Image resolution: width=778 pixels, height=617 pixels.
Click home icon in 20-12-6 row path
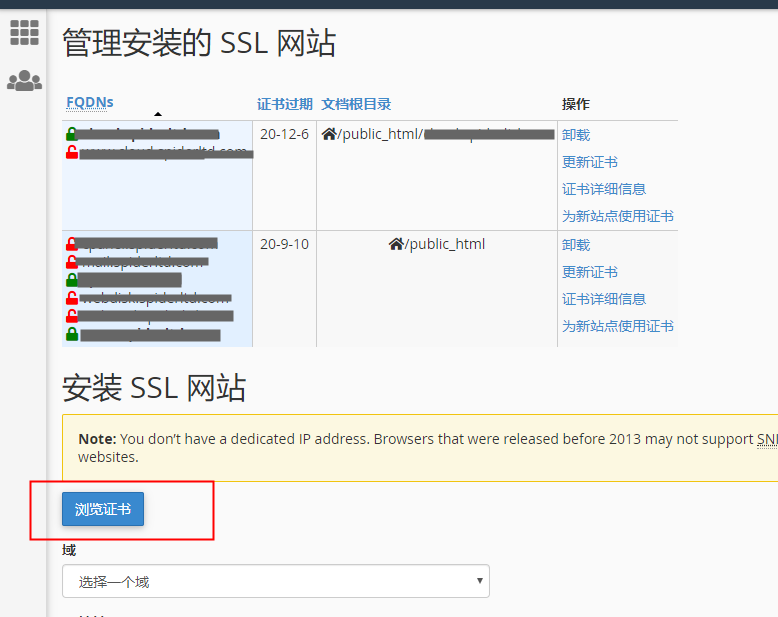(x=329, y=134)
